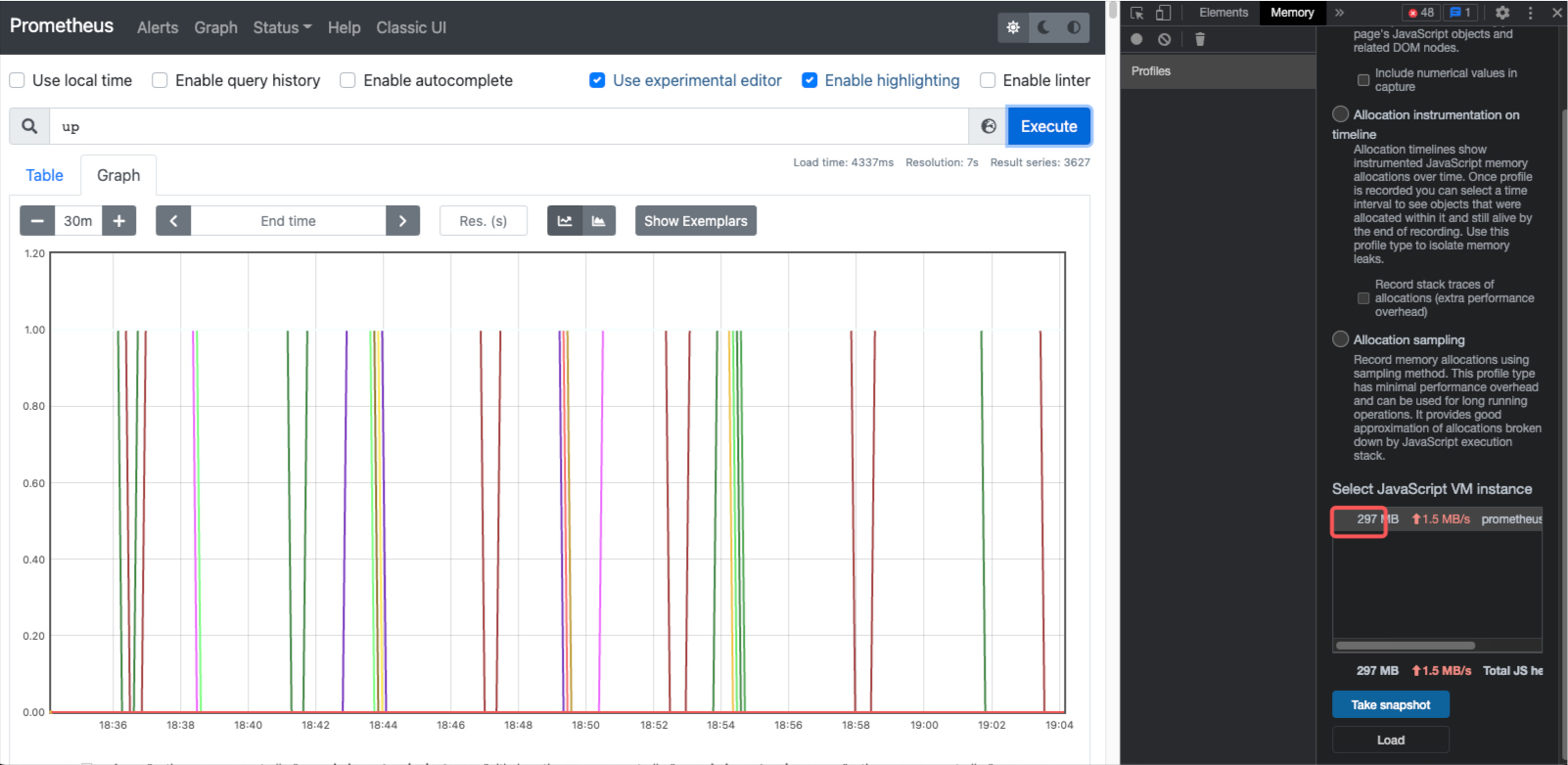
Task: Increase the time range with the plus button
Action: click(x=119, y=221)
